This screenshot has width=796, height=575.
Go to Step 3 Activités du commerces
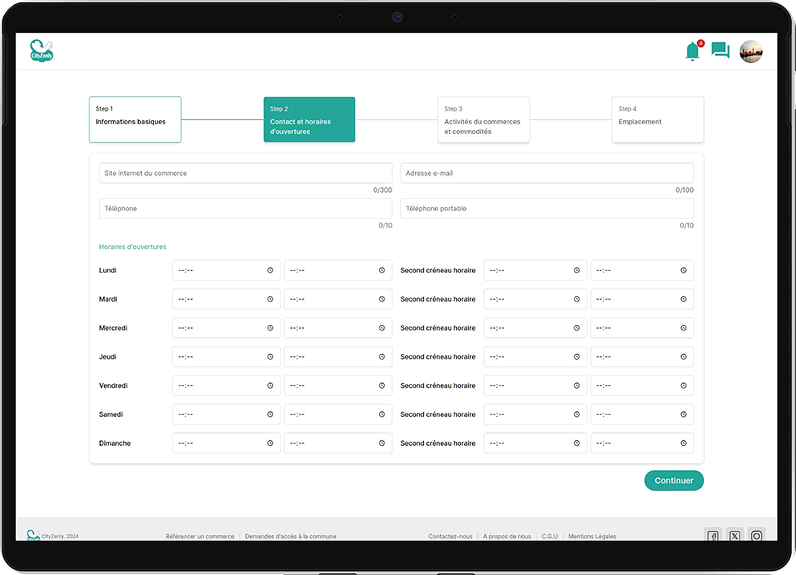[x=483, y=119]
